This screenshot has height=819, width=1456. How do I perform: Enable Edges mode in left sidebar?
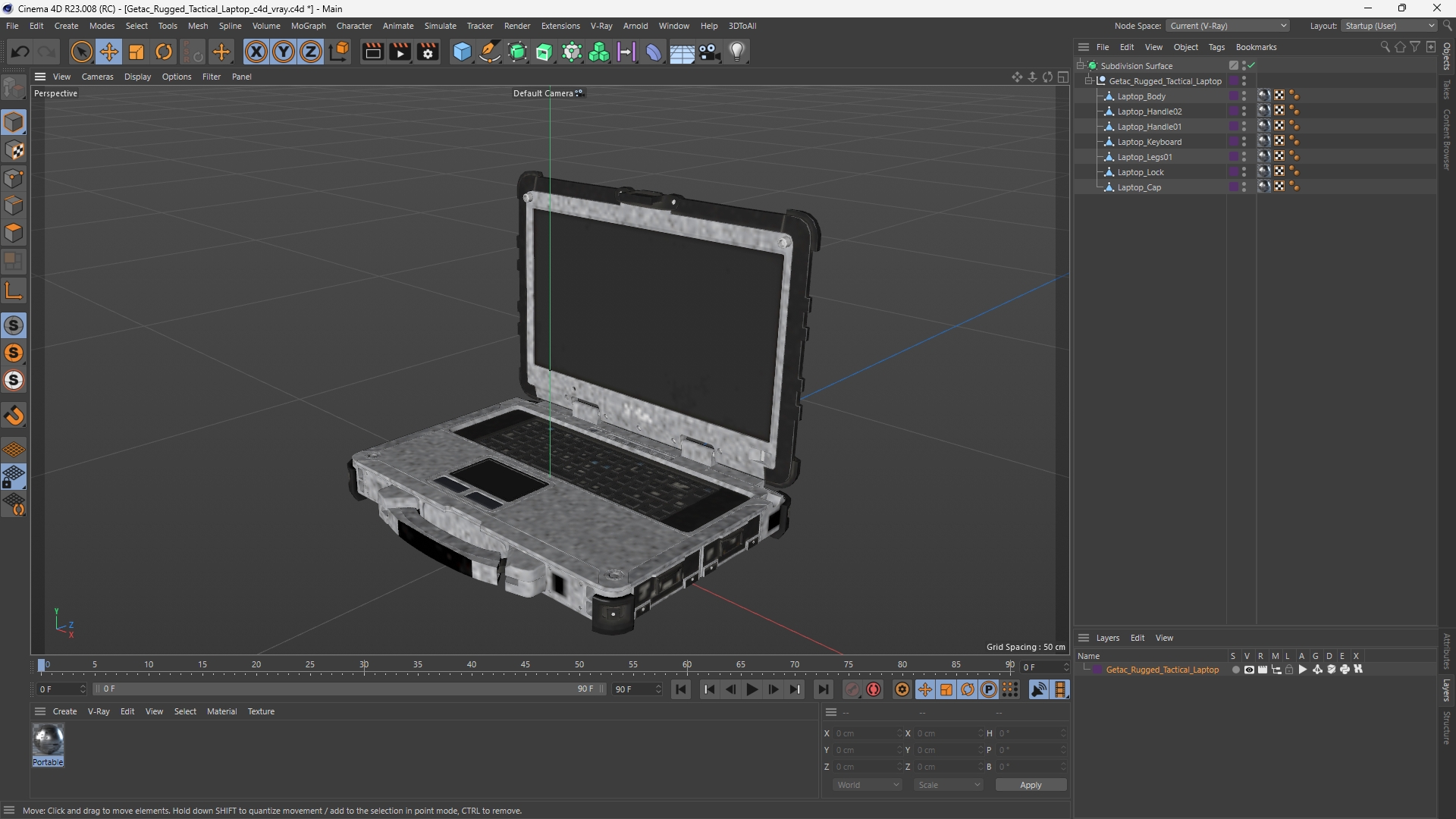click(14, 206)
